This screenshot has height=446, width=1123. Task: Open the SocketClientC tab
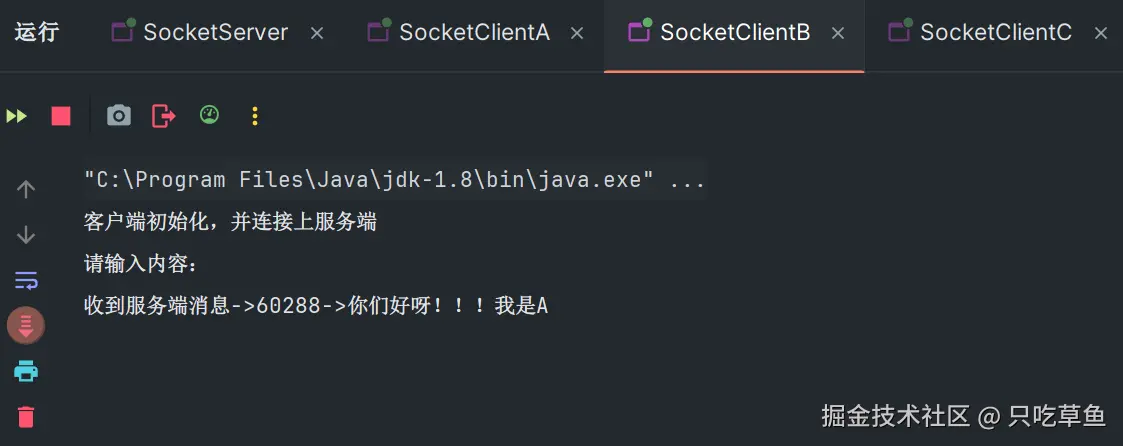click(x=995, y=33)
